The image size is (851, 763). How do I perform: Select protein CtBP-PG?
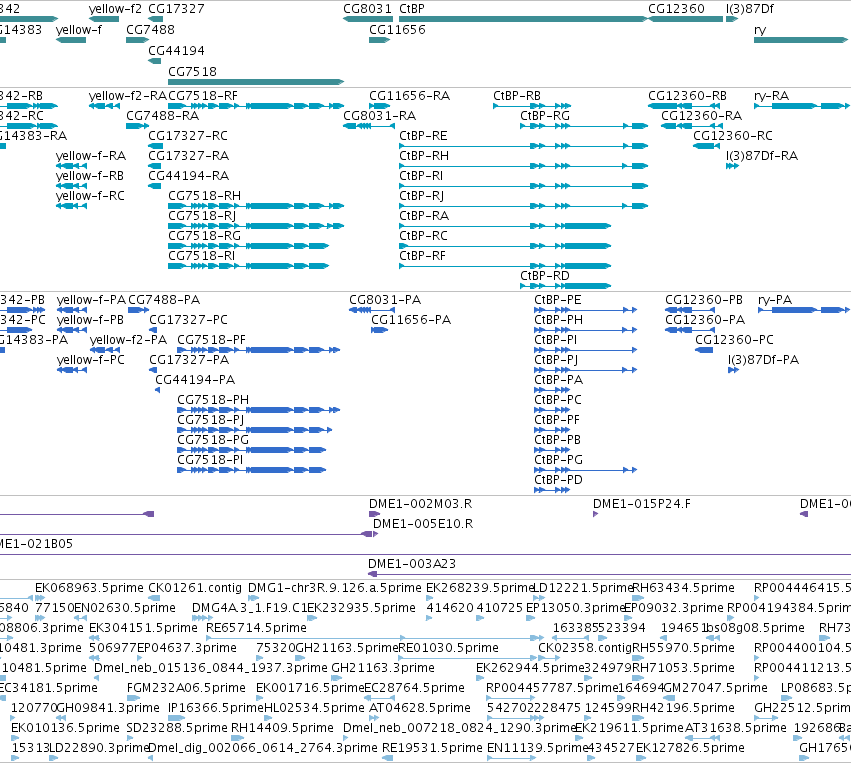coord(586,470)
